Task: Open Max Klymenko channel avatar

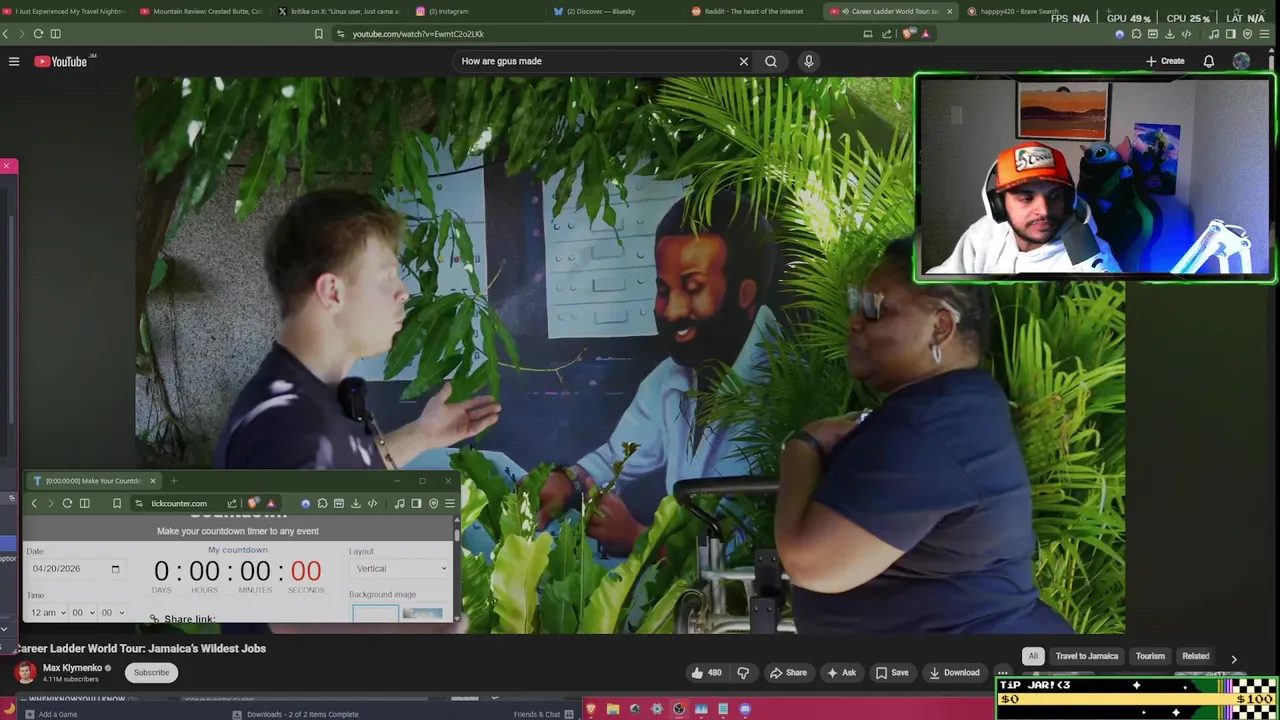Action: coord(25,672)
